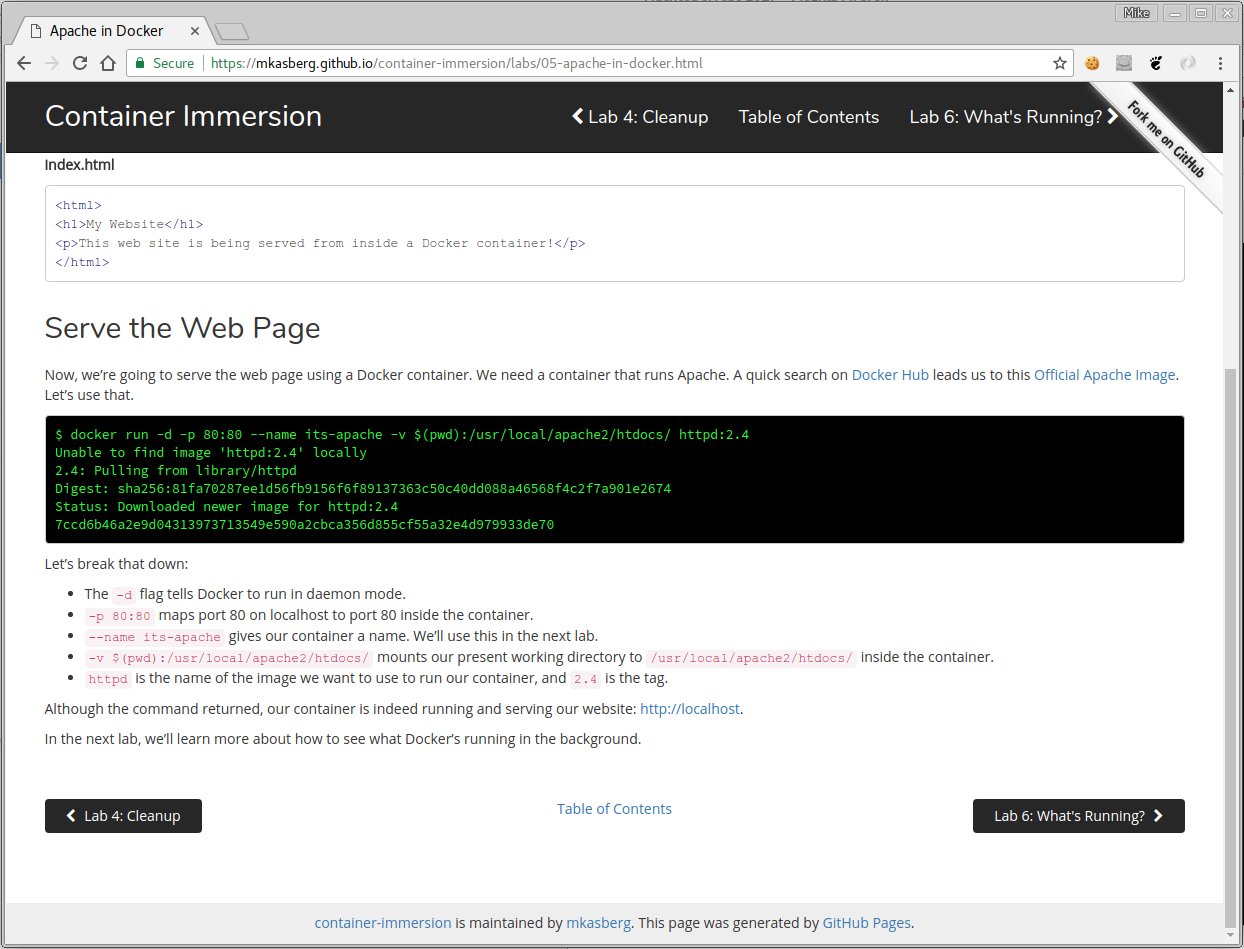This screenshot has width=1244, height=949.
Task: Click the Fork me on GitHub ribbon
Action: [1165, 137]
